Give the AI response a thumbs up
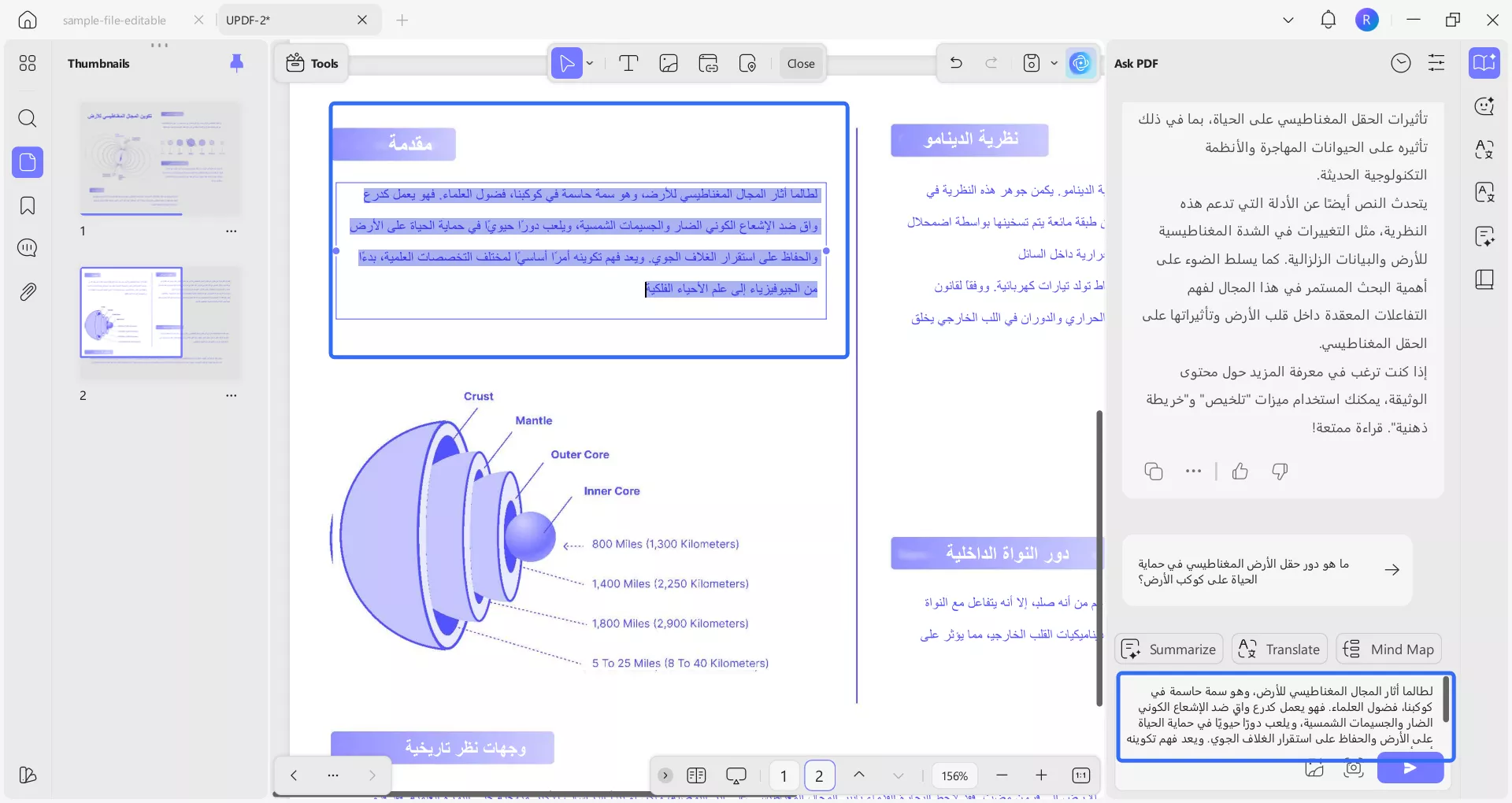1512x803 pixels. (1240, 472)
